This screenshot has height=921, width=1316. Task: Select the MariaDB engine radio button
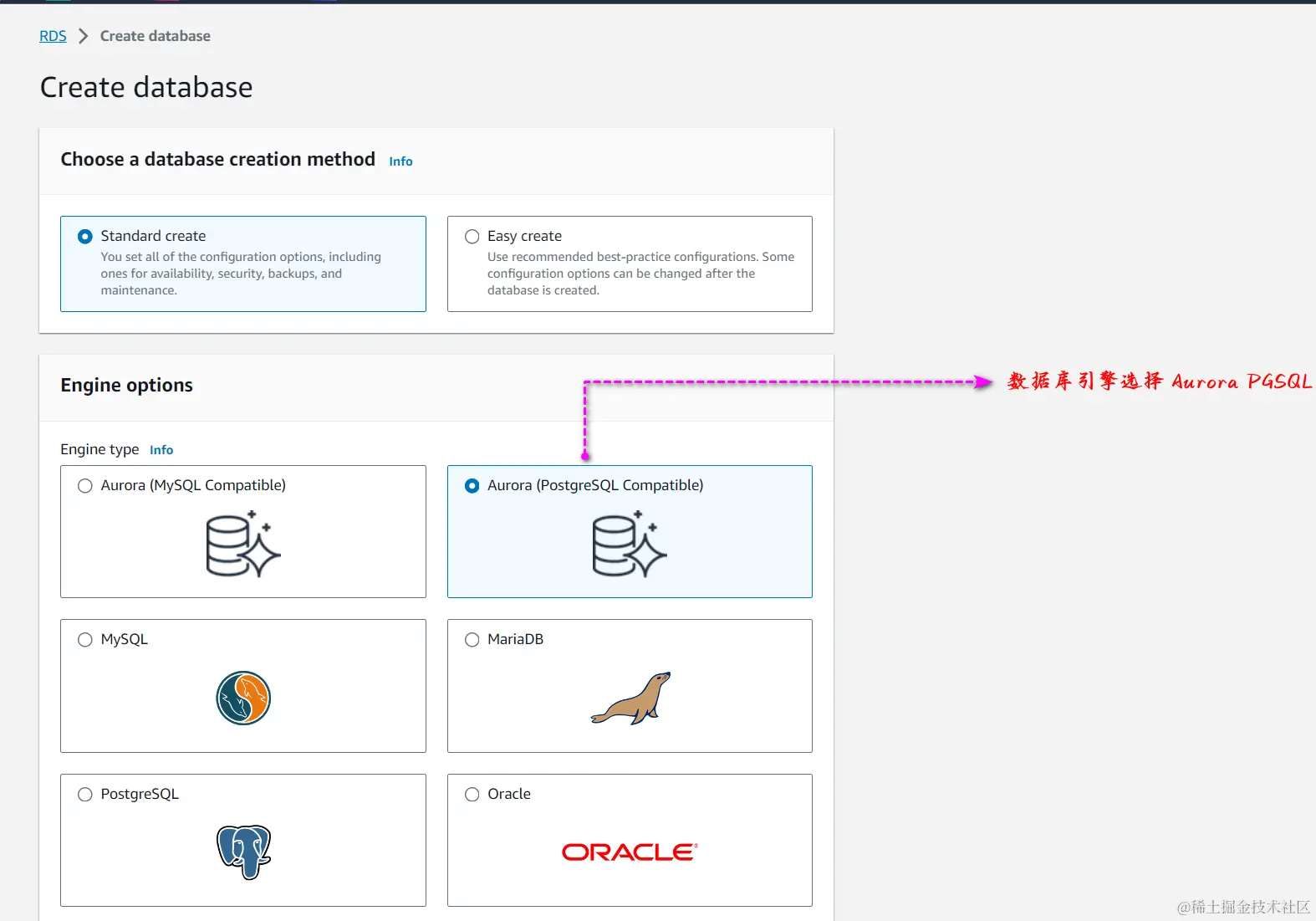472,640
